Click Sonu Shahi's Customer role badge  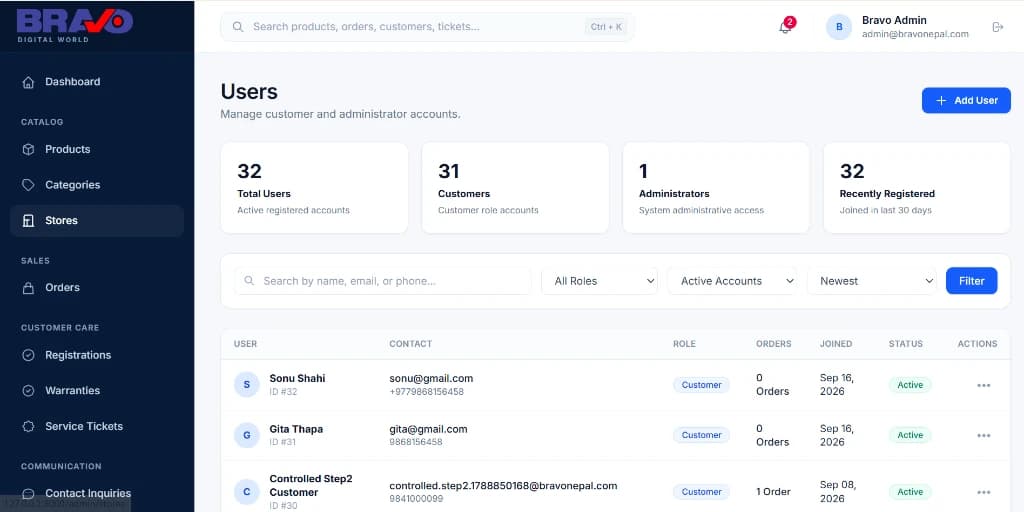click(x=701, y=385)
